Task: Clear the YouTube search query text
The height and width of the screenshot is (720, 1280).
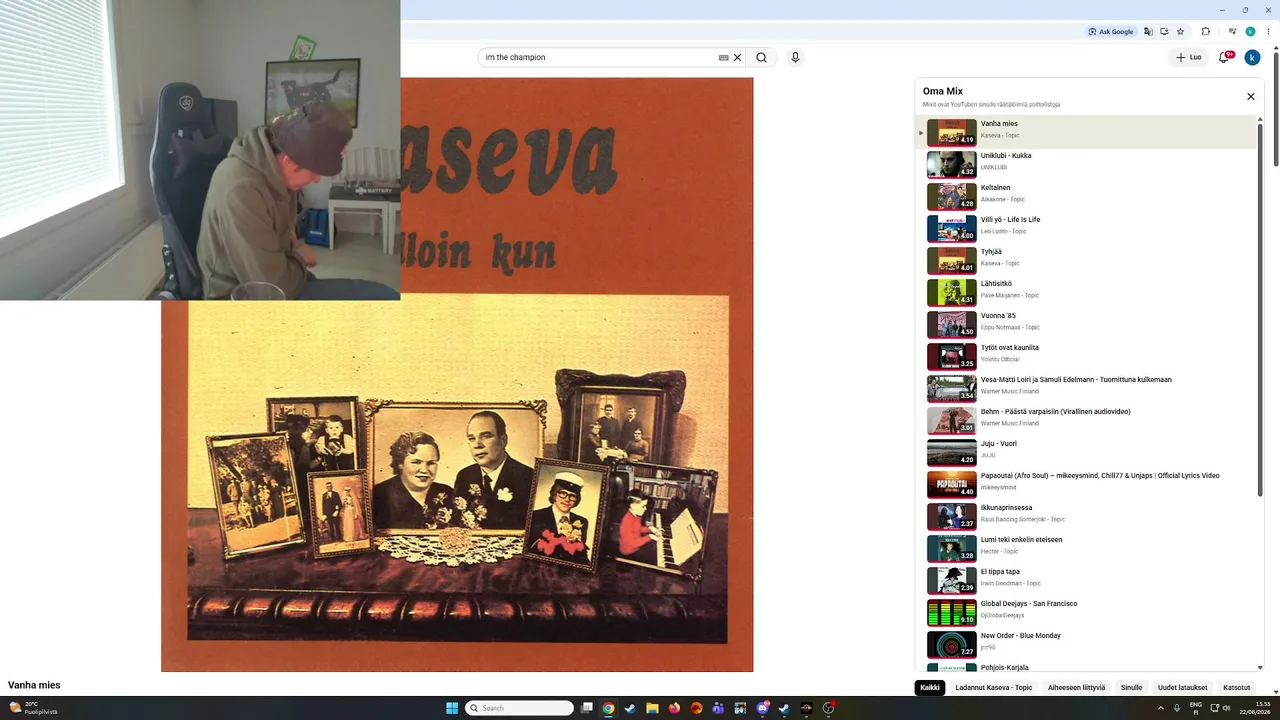Action: point(738,57)
